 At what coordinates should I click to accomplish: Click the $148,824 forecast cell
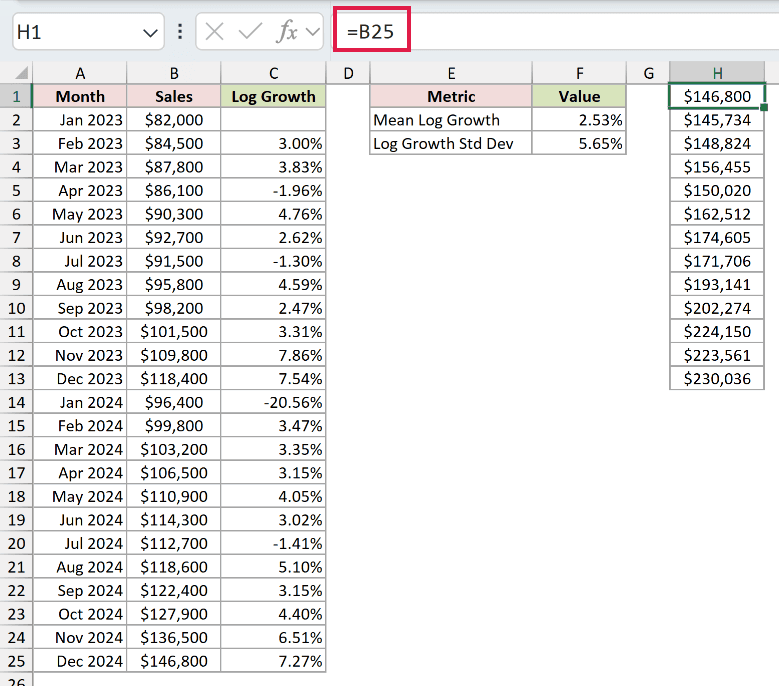pos(717,144)
